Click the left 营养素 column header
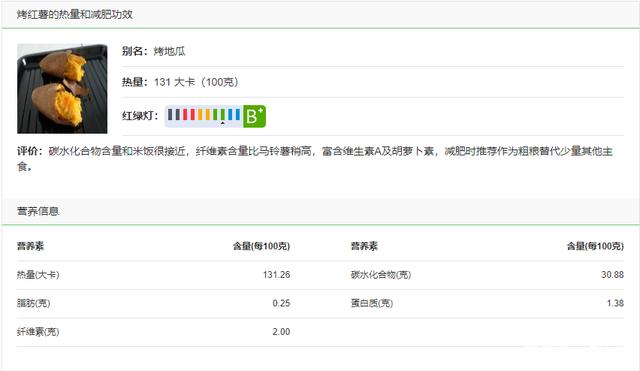Screen dimensions: 640x371 click(x=30, y=246)
